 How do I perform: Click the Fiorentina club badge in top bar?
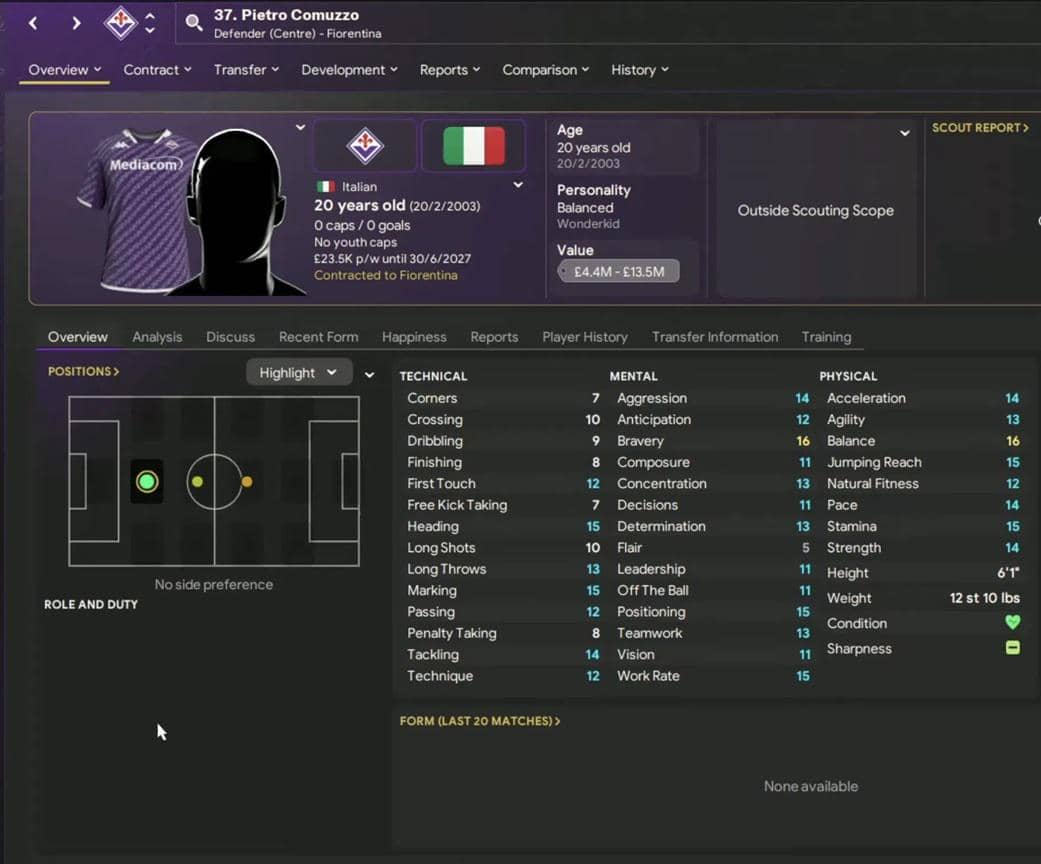(x=120, y=23)
